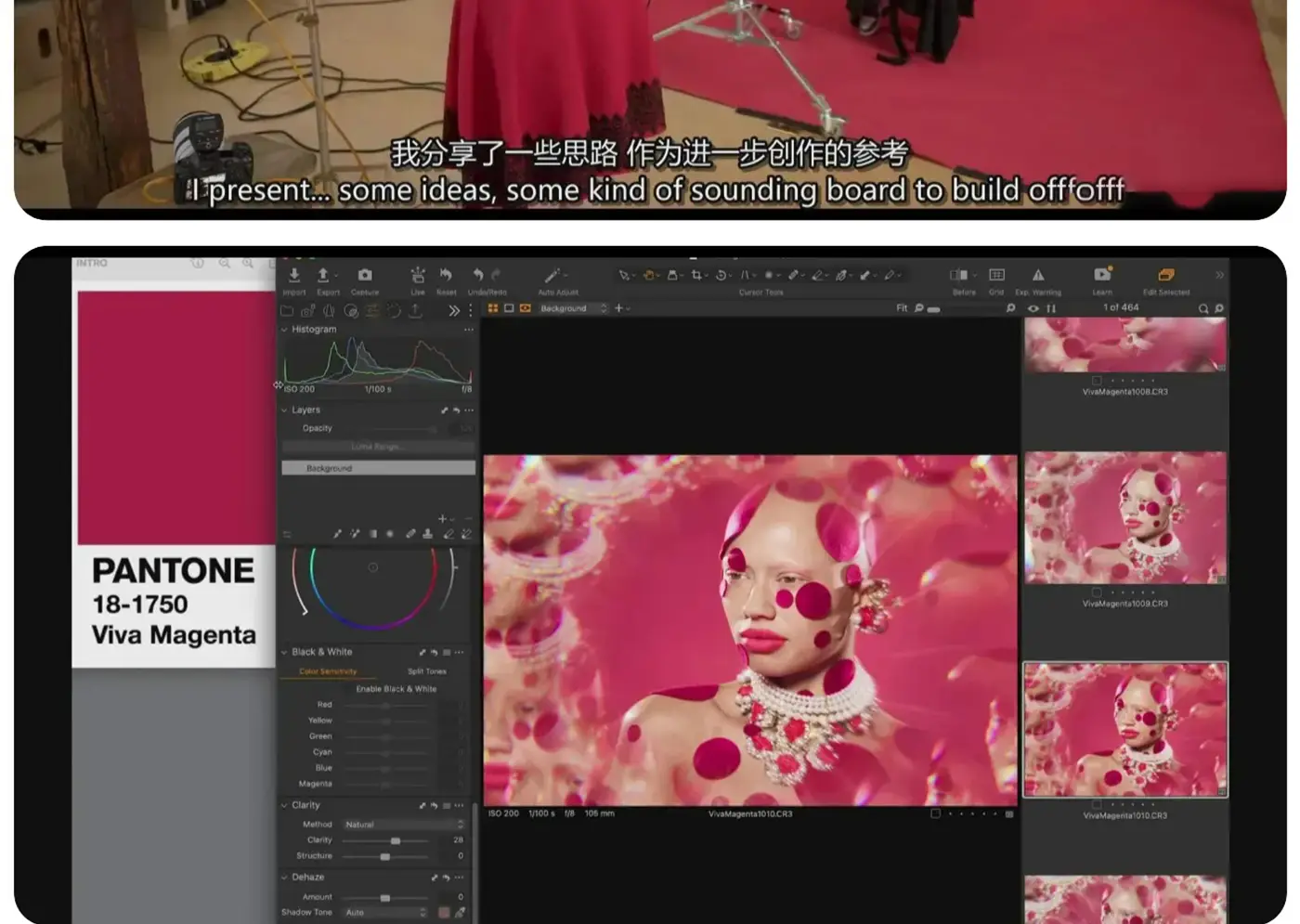Collapse the Black & White panel
This screenshot has width=1300, height=924.
click(x=284, y=652)
